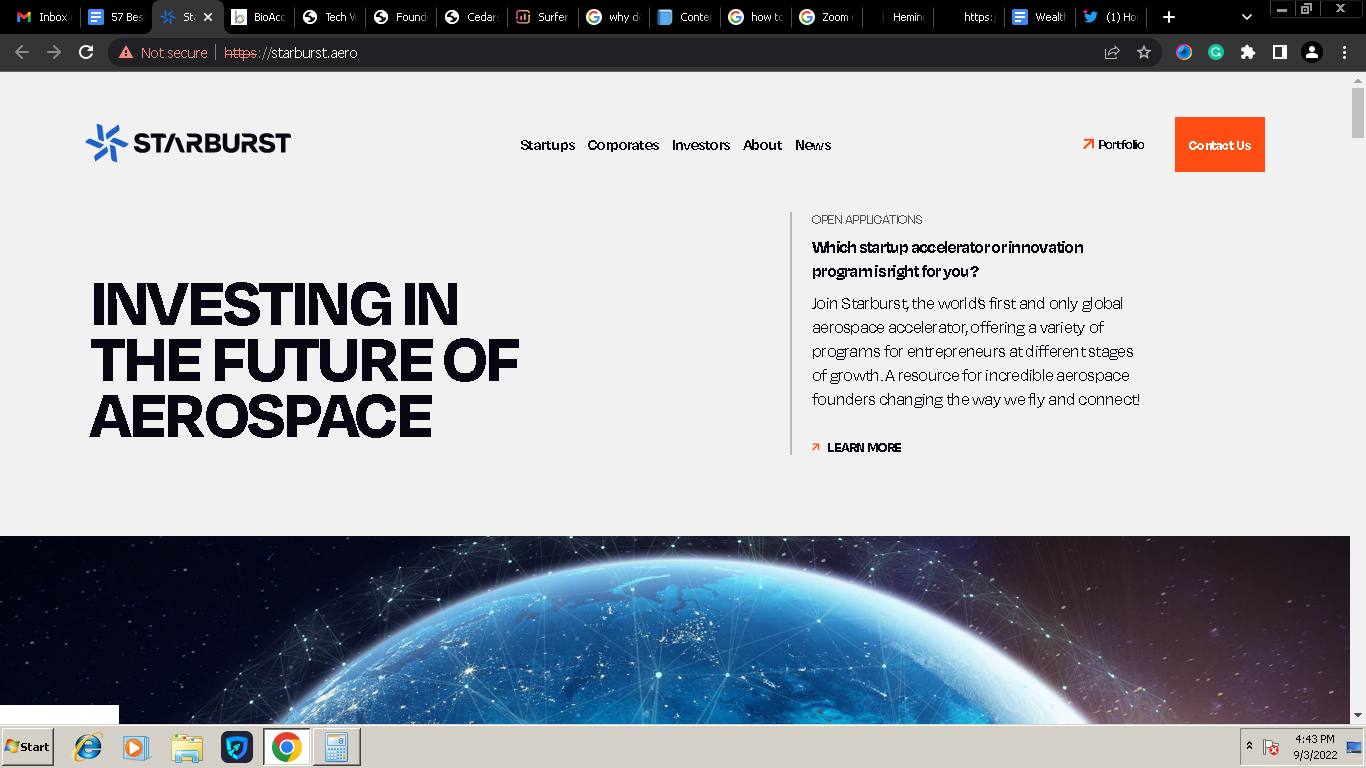1366x768 pixels.
Task: Click the browser forward arrow
Action: [54, 52]
